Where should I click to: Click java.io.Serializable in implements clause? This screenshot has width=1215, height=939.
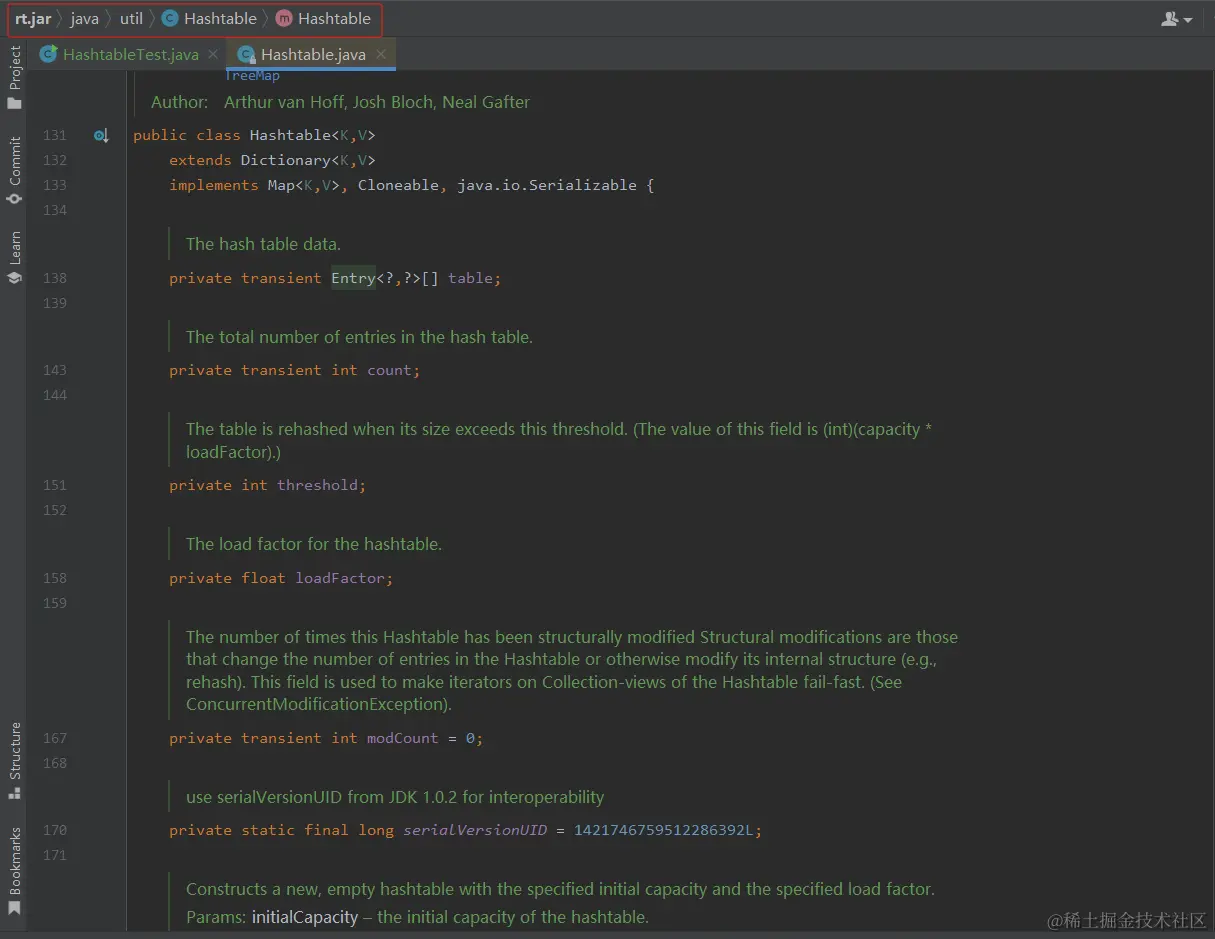(547, 185)
